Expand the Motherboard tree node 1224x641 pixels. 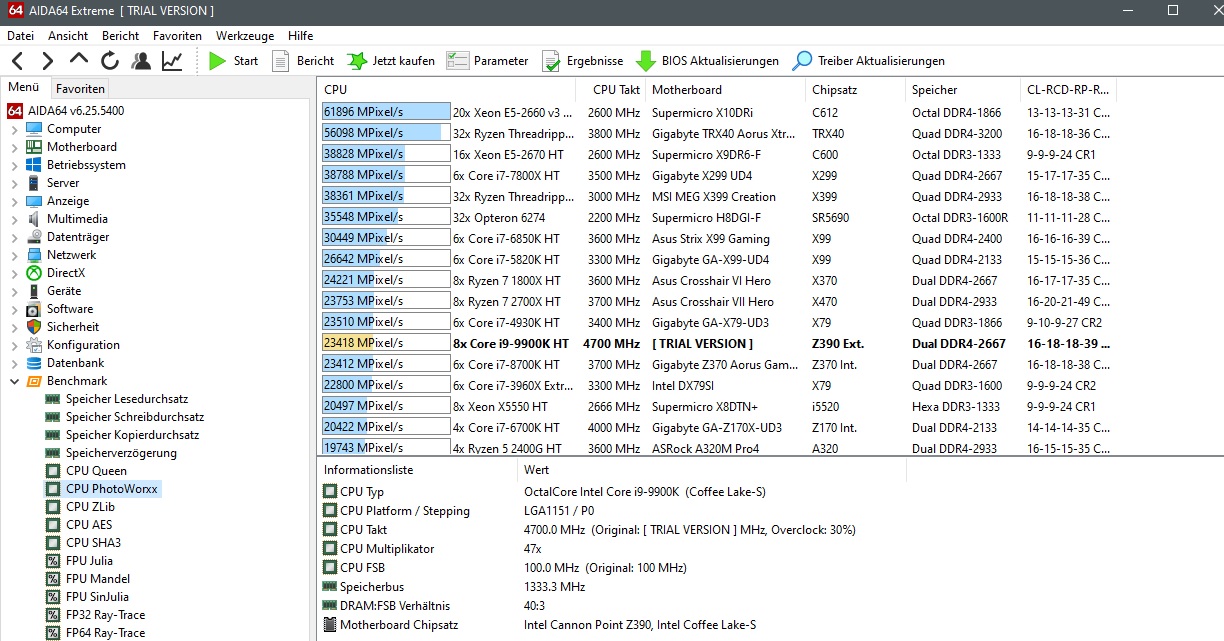coord(14,147)
